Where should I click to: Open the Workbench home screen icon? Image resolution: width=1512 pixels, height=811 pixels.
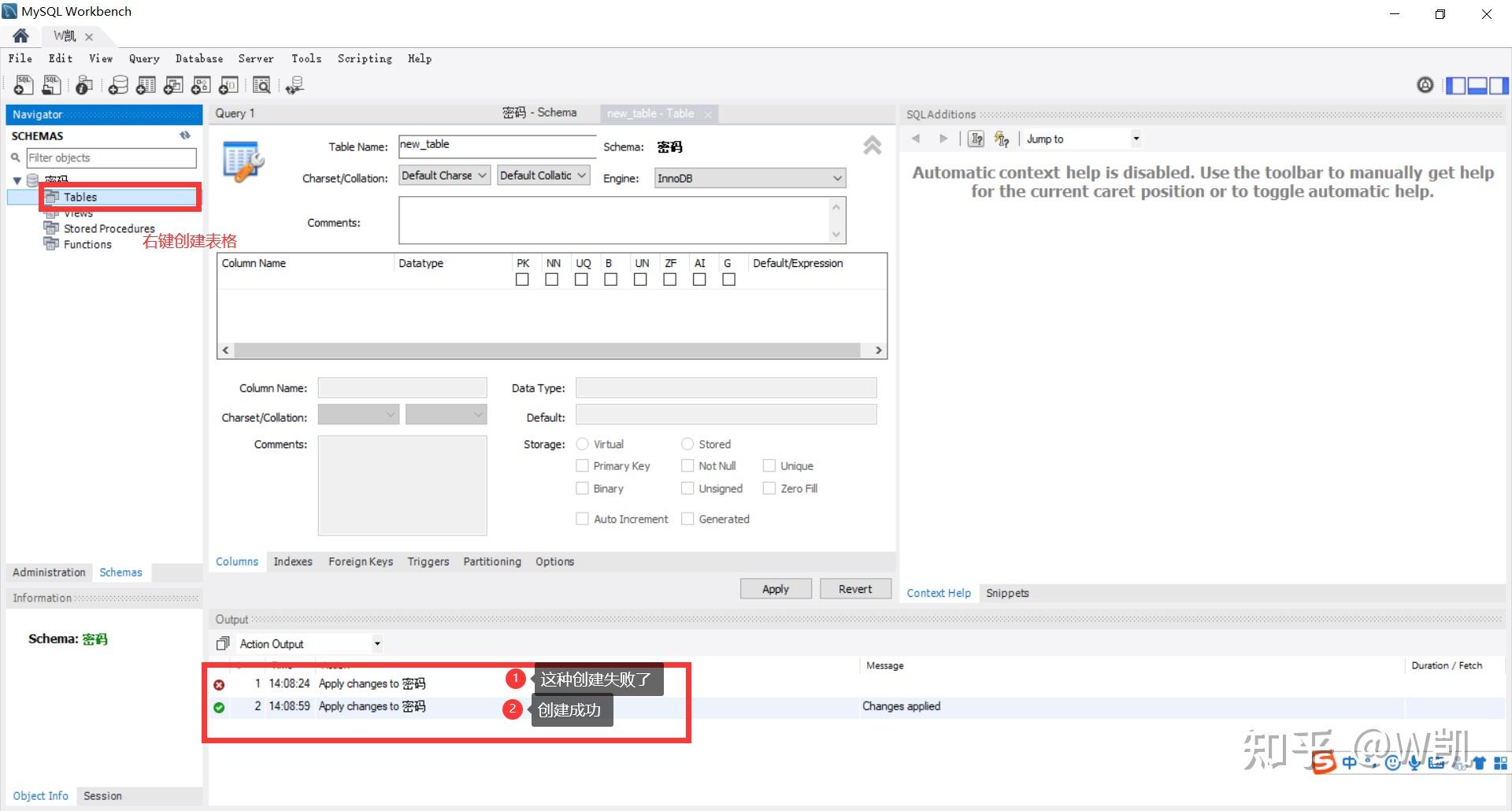[21, 35]
